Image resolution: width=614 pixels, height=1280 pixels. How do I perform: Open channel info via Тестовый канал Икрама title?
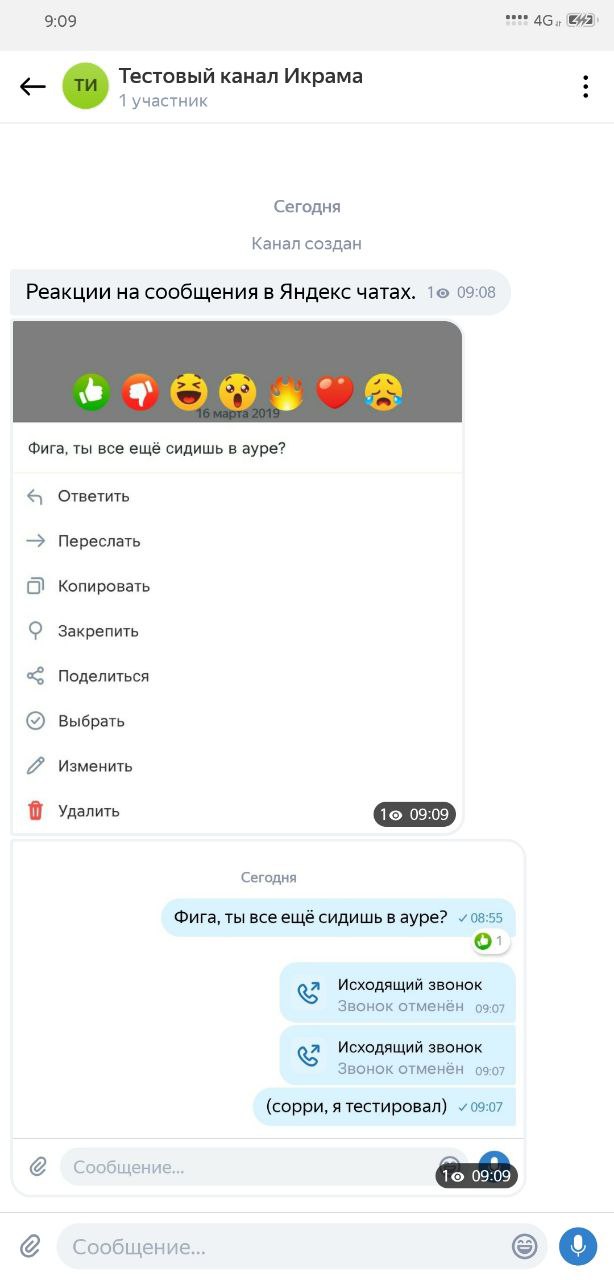[240, 76]
